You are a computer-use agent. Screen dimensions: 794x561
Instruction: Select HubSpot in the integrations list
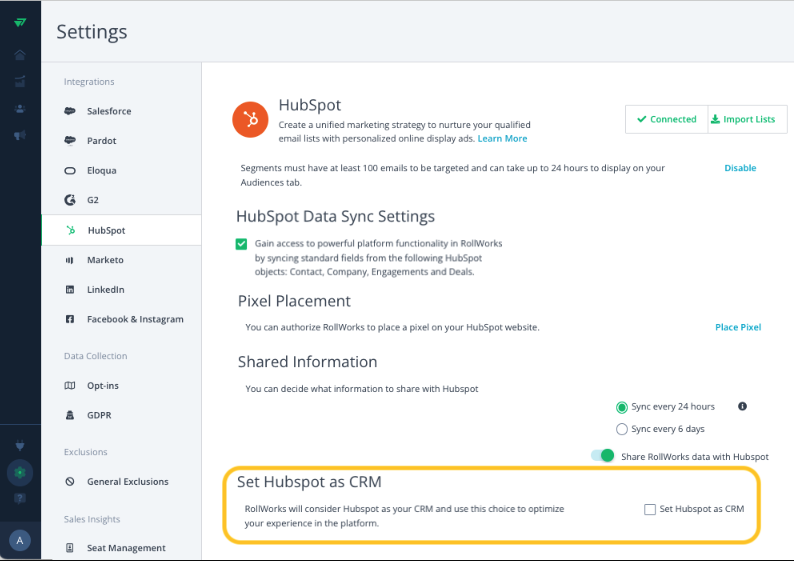point(121,230)
